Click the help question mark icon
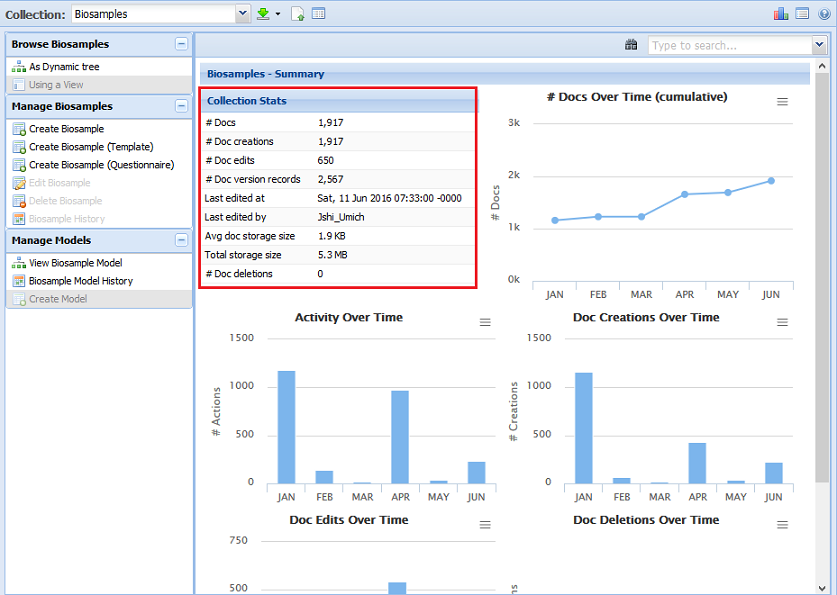The height and width of the screenshot is (595, 837). point(823,14)
